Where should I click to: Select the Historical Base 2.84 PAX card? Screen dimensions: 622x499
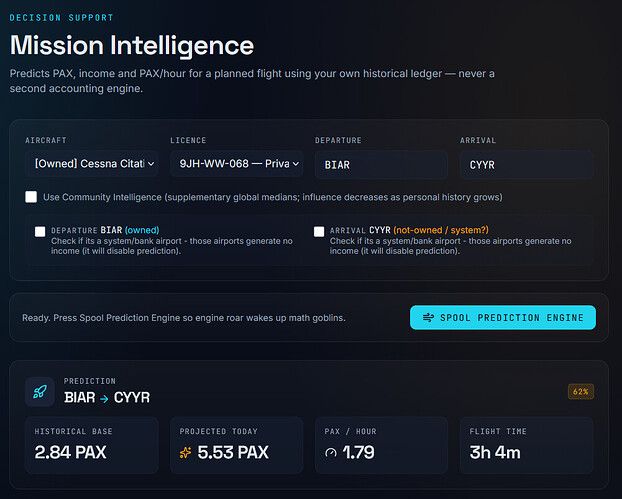click(x=92, y=445)
